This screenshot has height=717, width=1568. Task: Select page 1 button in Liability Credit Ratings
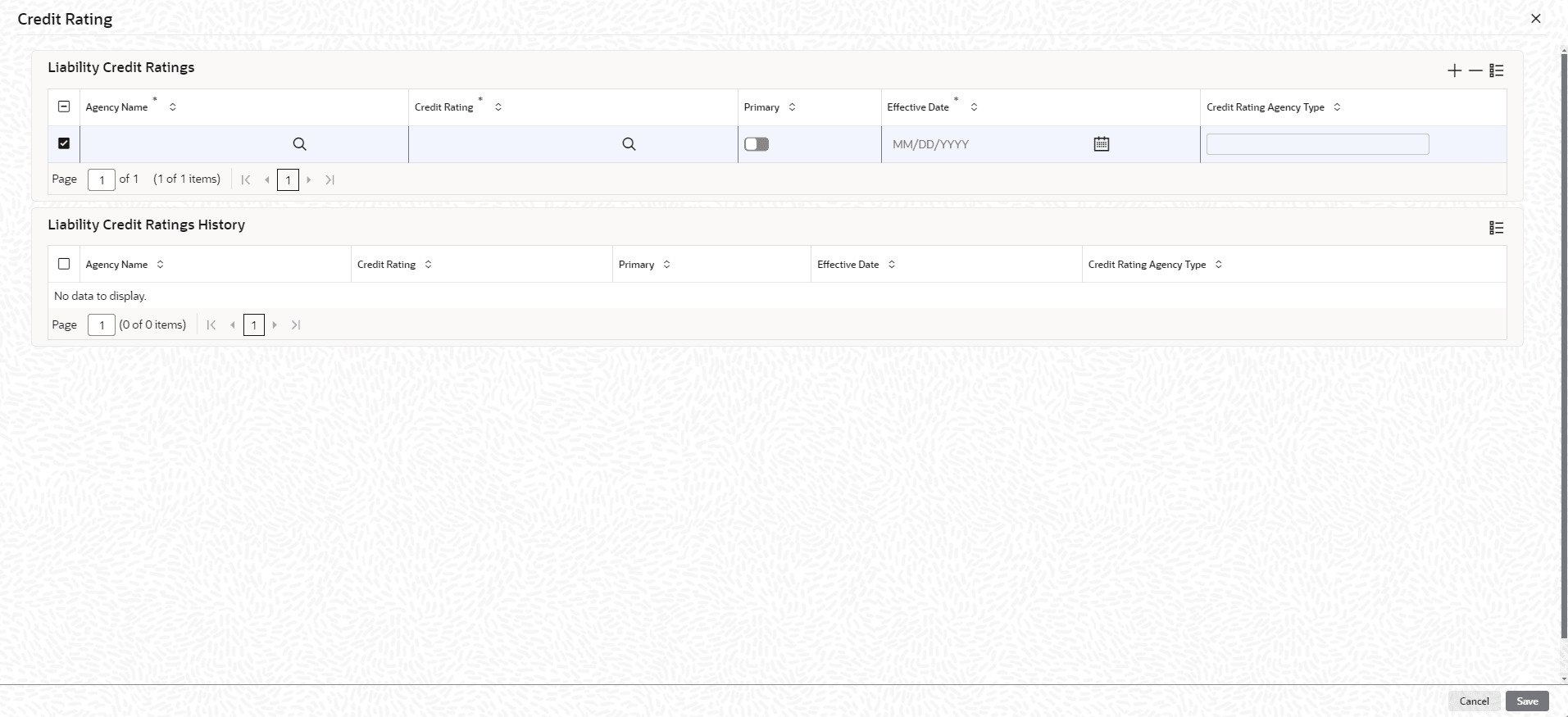pos(288,179)
